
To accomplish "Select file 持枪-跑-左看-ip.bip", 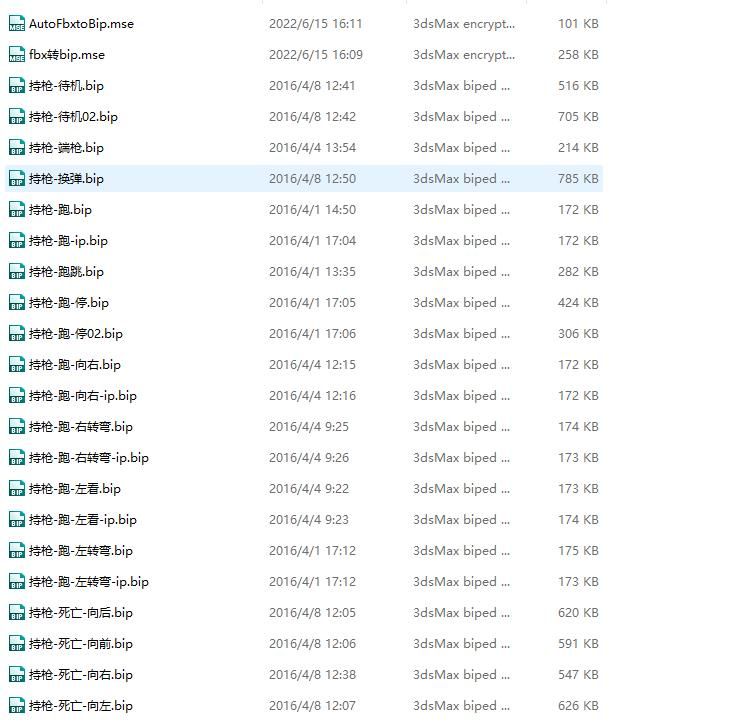I will (x=83, y=520).
